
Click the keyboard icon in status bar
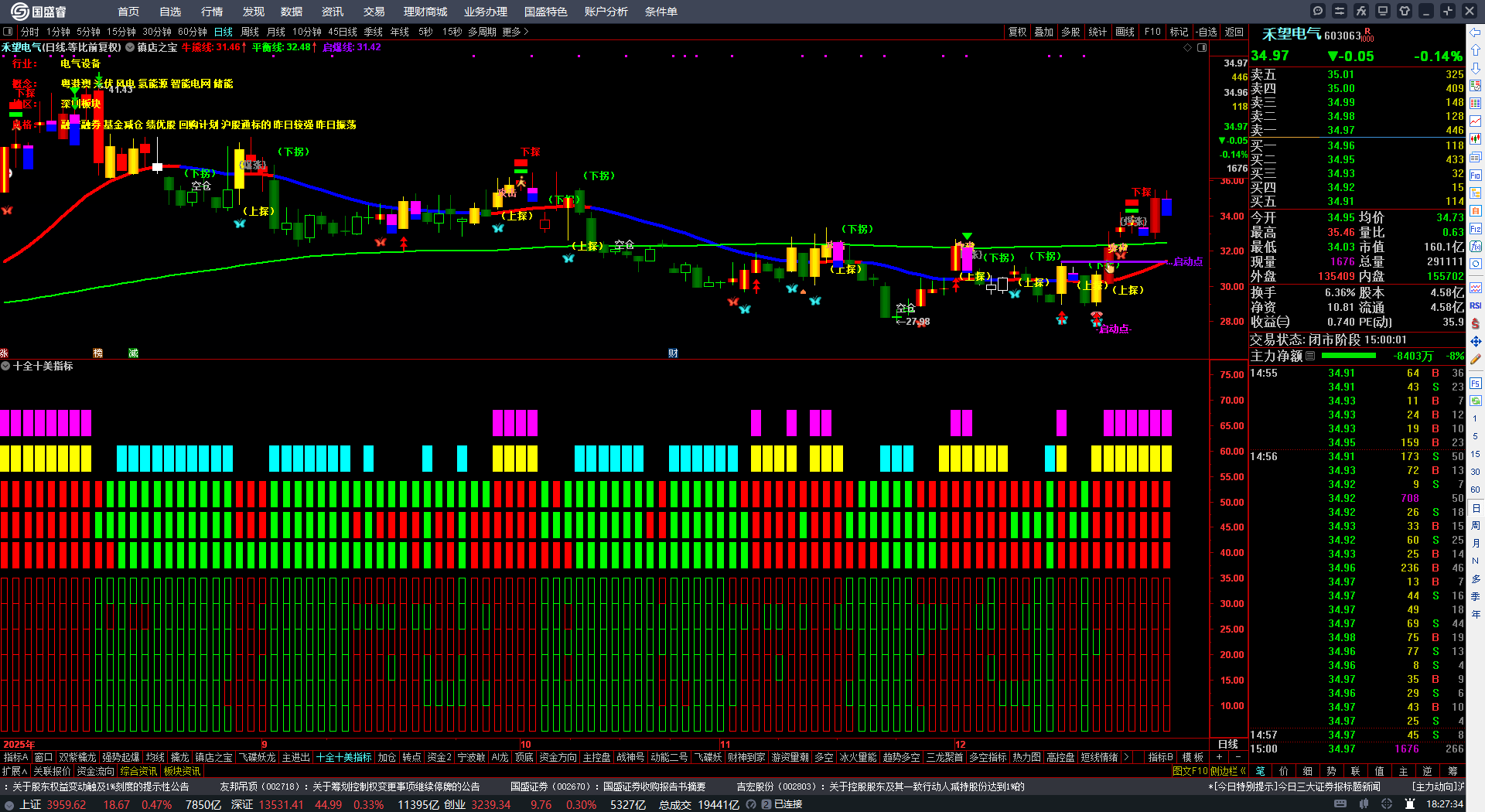click(x=1340, y=804)
